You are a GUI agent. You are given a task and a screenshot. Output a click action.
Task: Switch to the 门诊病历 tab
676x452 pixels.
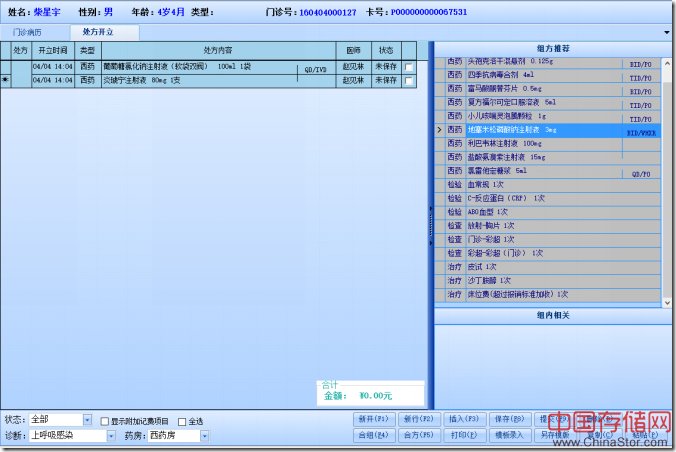pyautogui.click(x=28, y=32)
